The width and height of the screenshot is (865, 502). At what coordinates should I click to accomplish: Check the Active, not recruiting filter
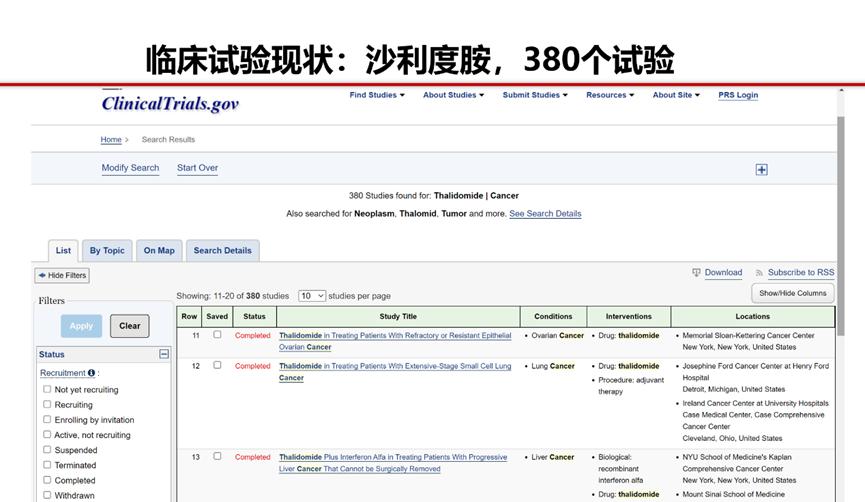coord(47,435)
